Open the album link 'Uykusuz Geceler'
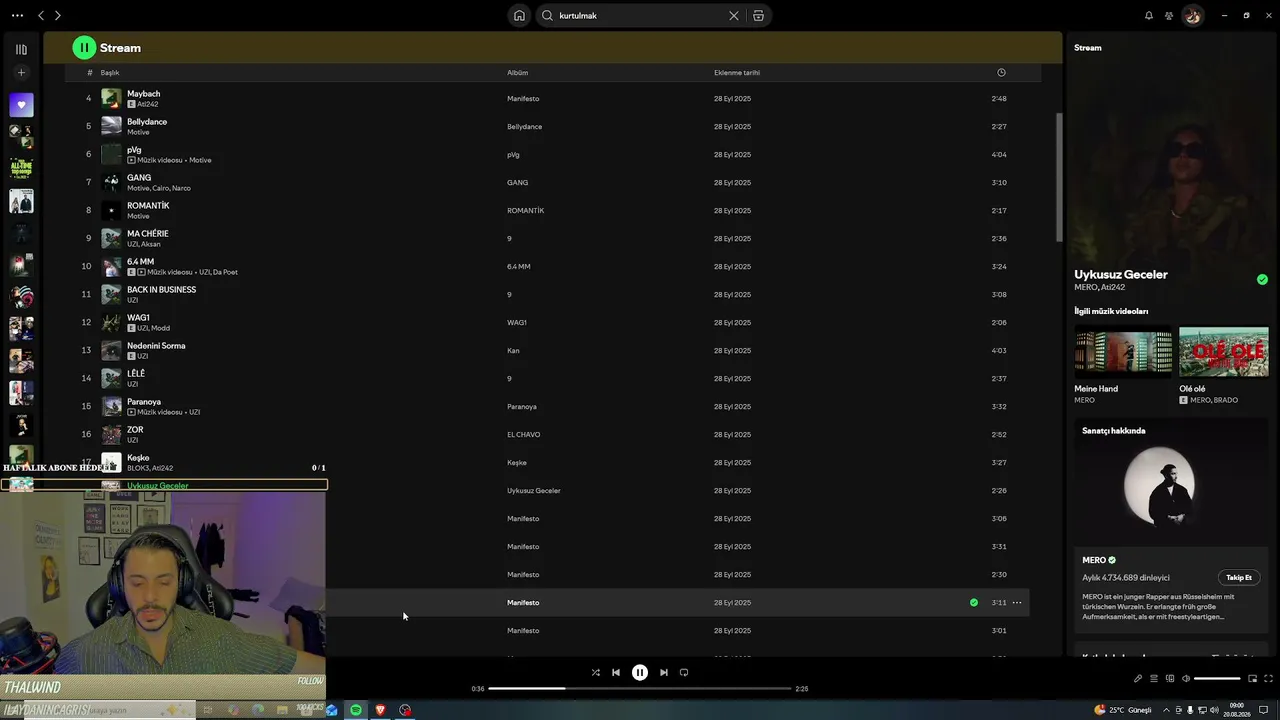 coord(534,491)
